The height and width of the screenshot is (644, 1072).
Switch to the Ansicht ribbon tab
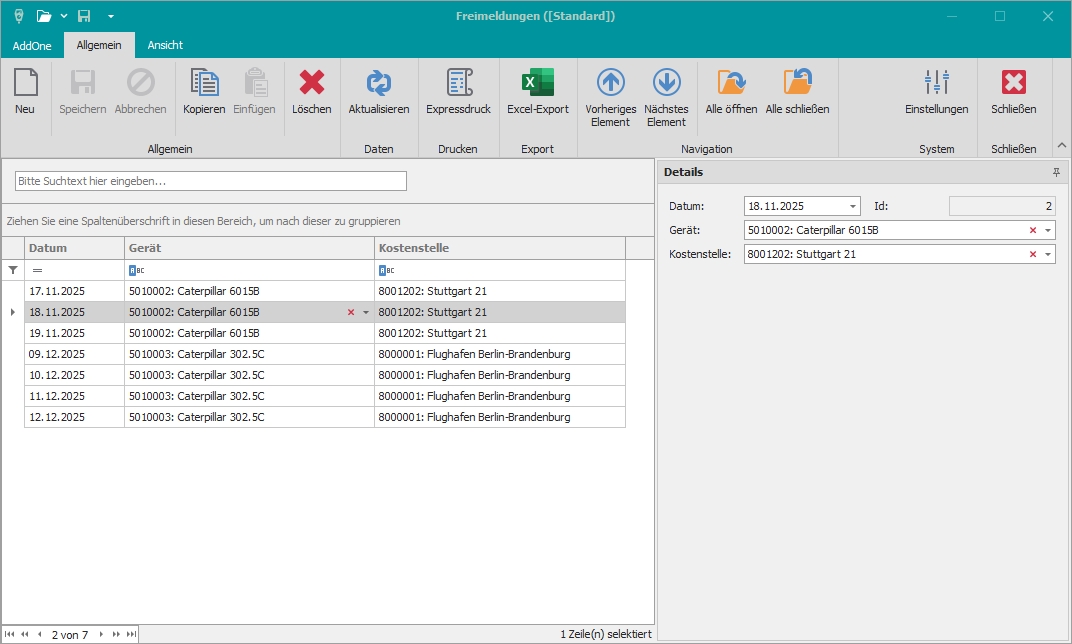coord(165,45)
